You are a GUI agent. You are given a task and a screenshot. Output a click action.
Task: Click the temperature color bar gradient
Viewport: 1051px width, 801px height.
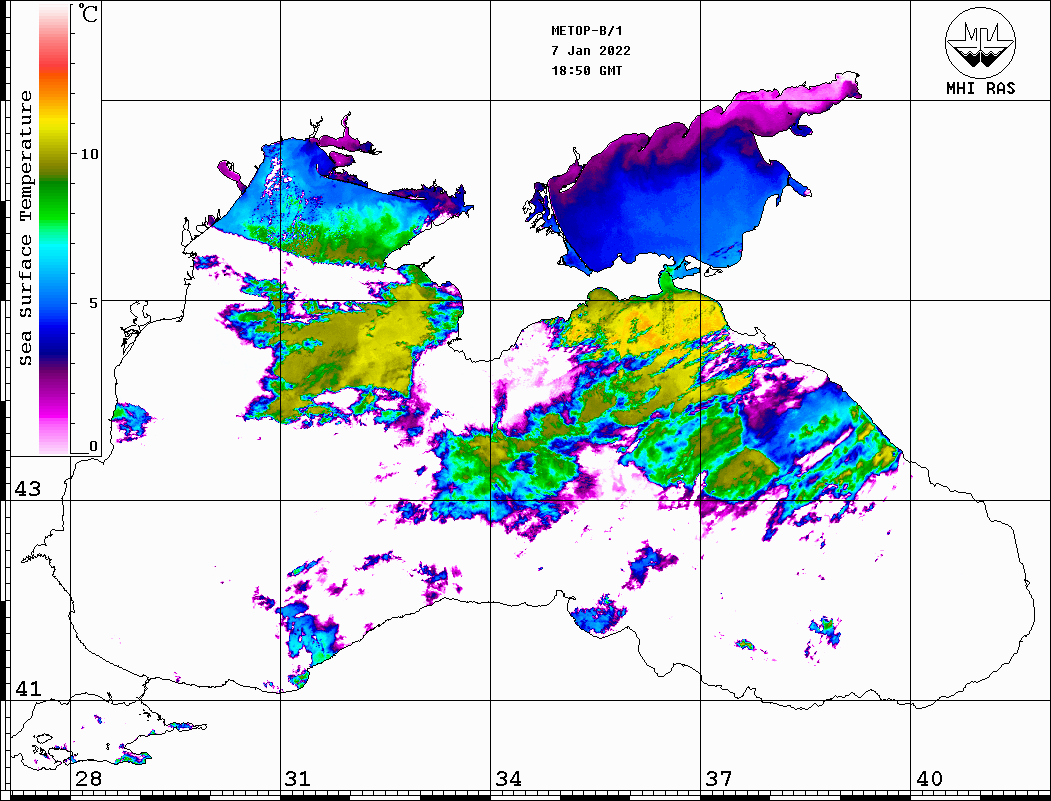click(54, 229)
